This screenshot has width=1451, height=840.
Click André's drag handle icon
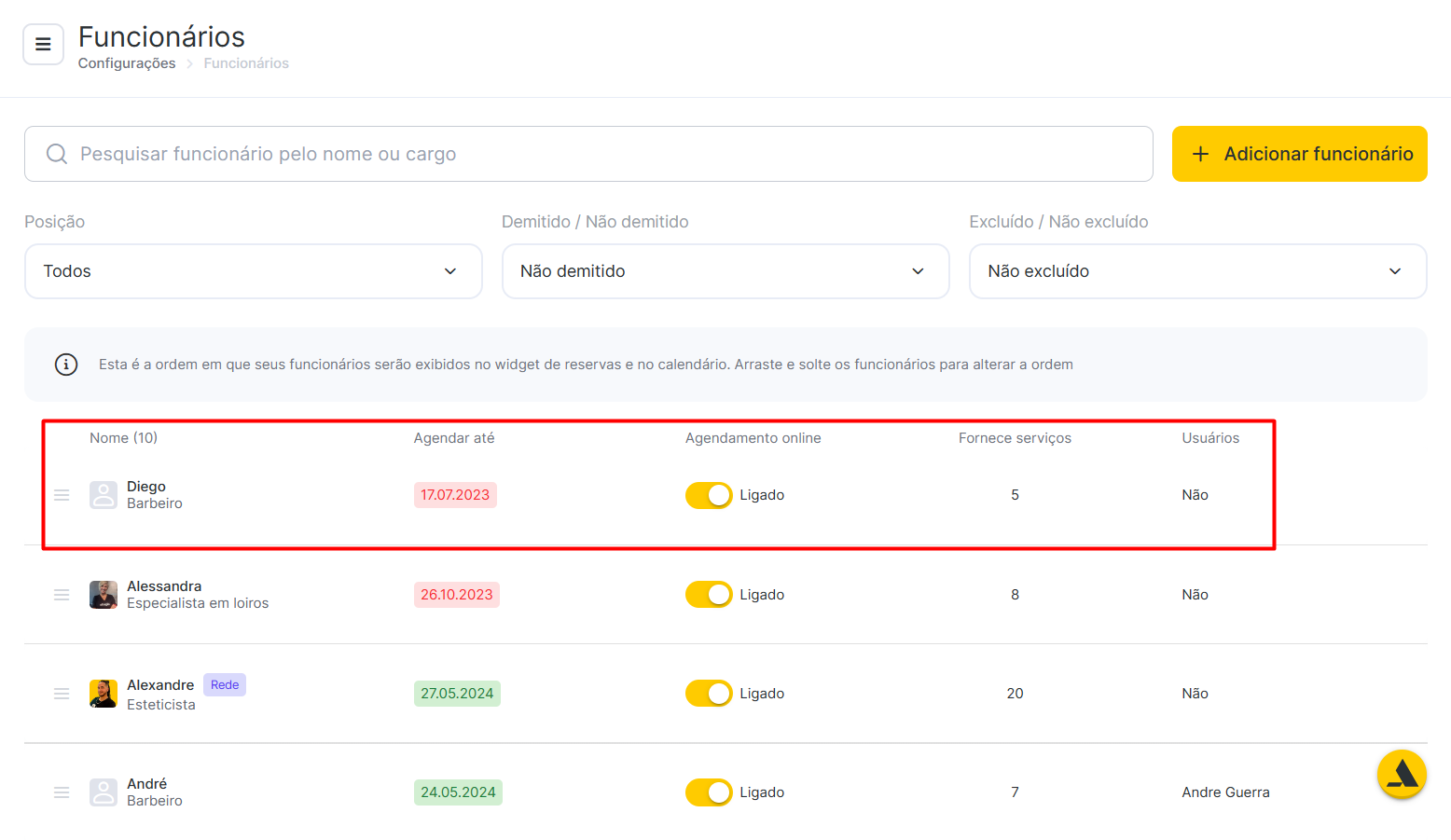coord(62,792)
